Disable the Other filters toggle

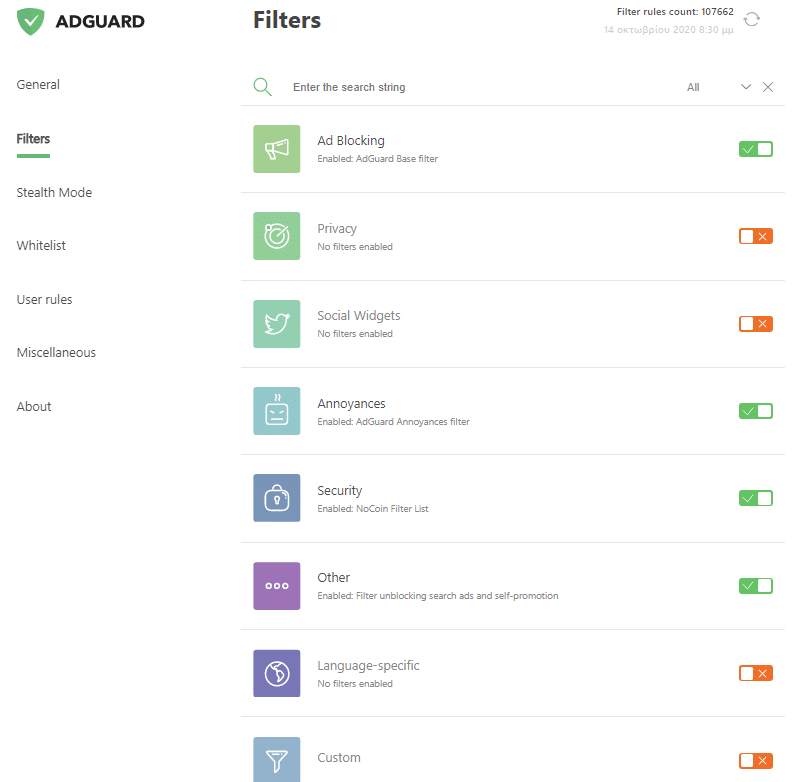pos(755,585)
